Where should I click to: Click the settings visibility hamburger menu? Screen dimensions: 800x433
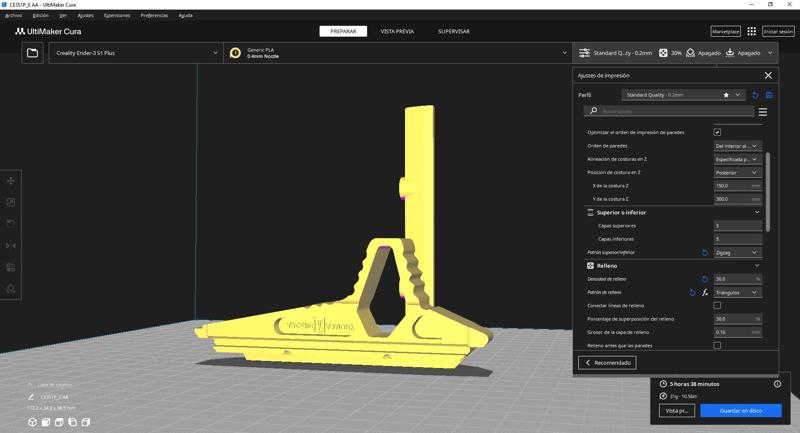coord(763,112)
